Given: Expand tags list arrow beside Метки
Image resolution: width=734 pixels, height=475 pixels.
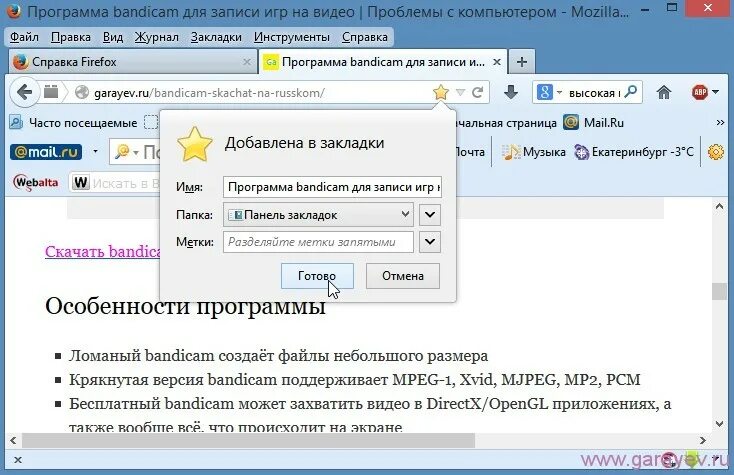Looking at the screenshot, I should click(x=430, y=242).
